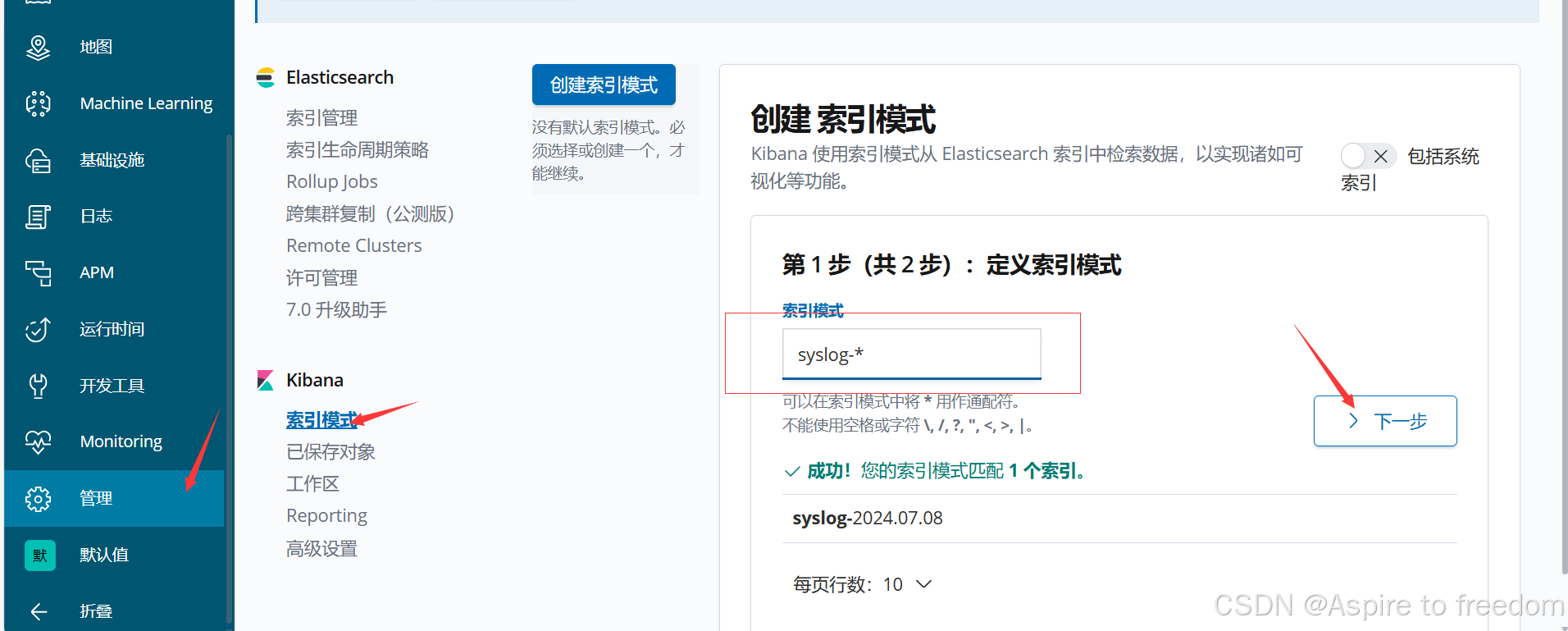This screenshot has height=631, width=1568.
Task: Click the sidebar vertical scrollbar
Action: [229, 377]
